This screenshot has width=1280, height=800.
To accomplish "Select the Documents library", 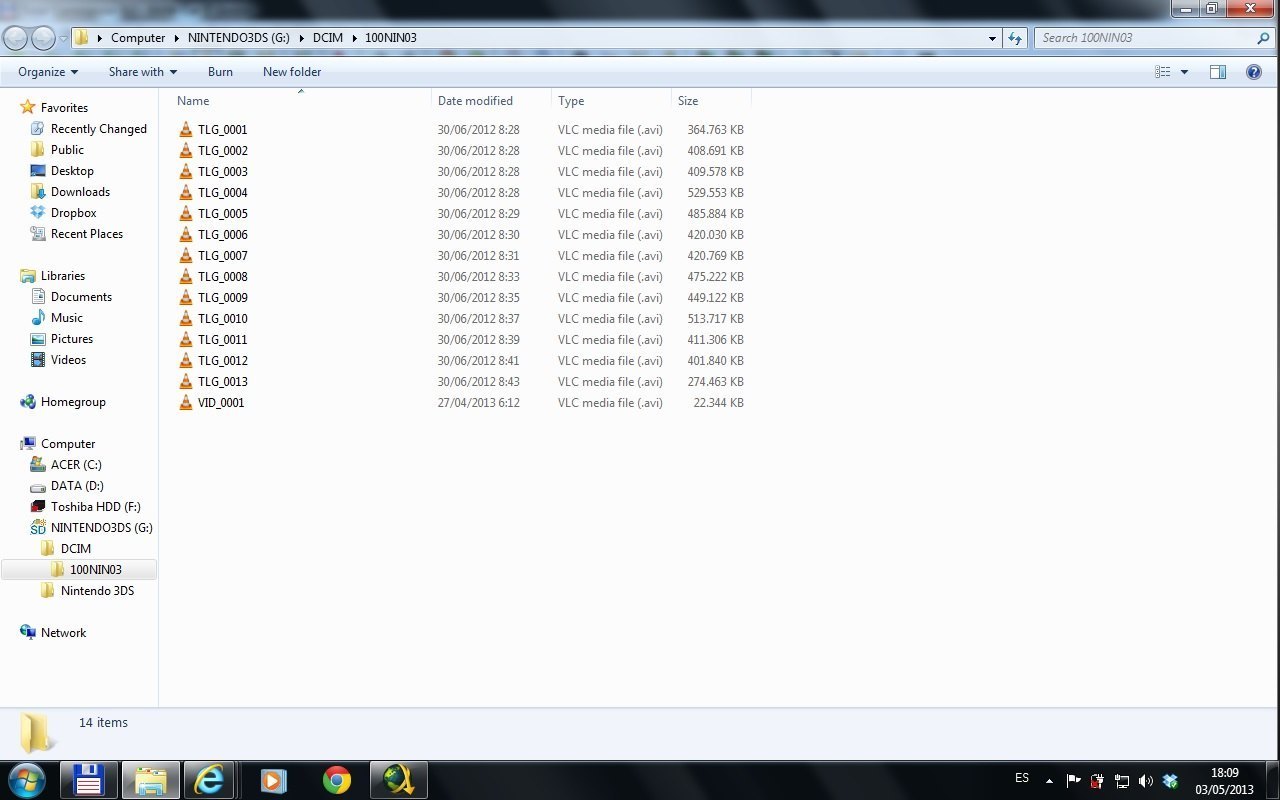I will point(81,297).
